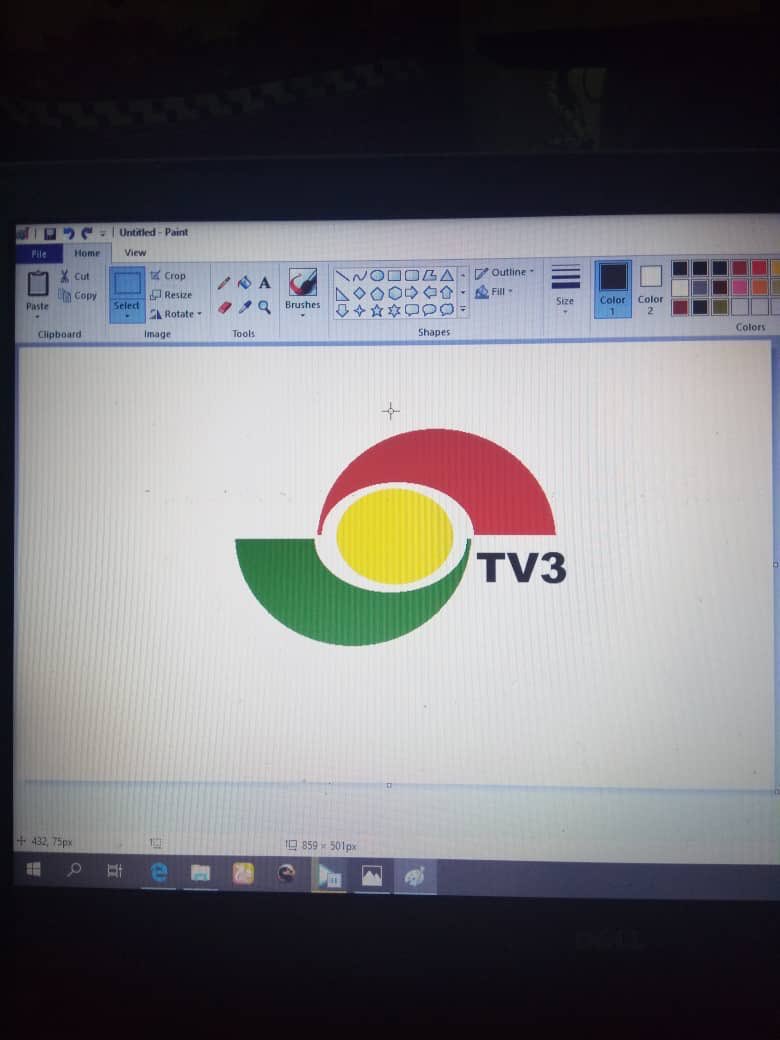Choose the Right triangle shape

342,293
